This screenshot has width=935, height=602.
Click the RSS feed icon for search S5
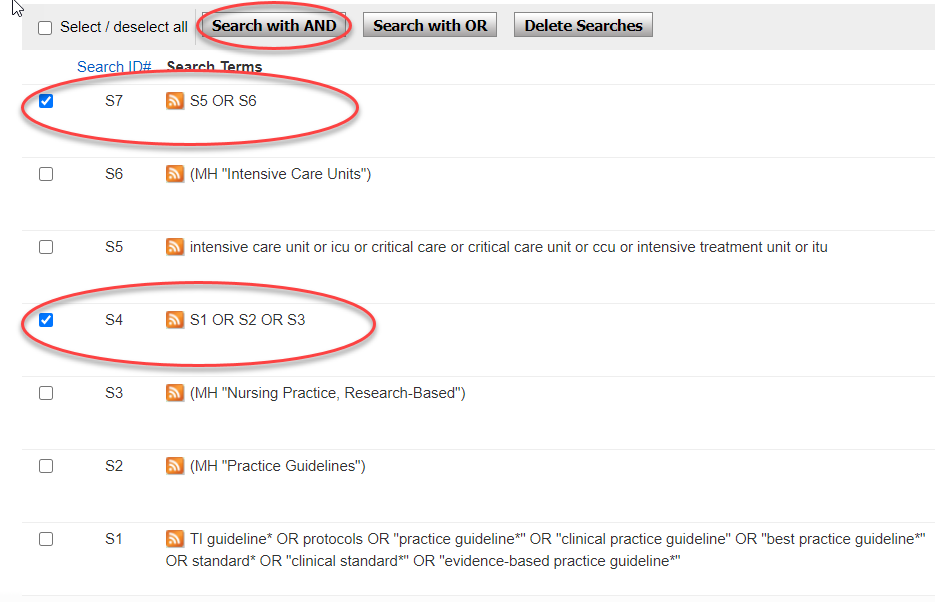point(175,247)
